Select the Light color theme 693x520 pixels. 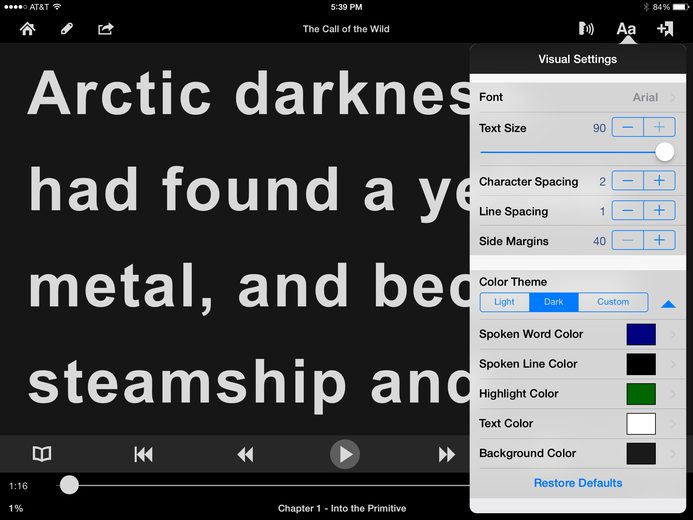505,302
